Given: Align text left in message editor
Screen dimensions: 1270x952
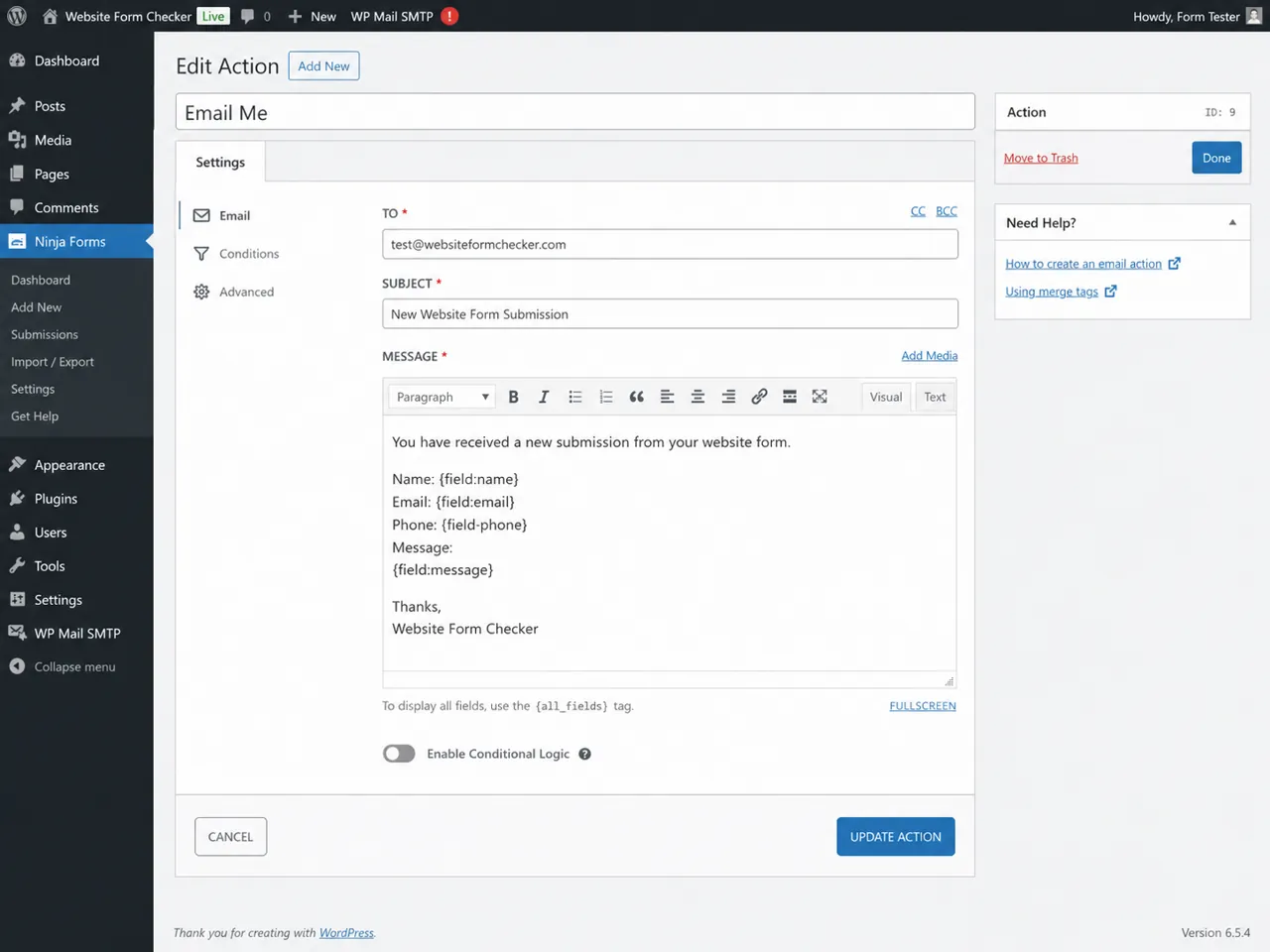Looking at the screenshot, I should [667, 397].
